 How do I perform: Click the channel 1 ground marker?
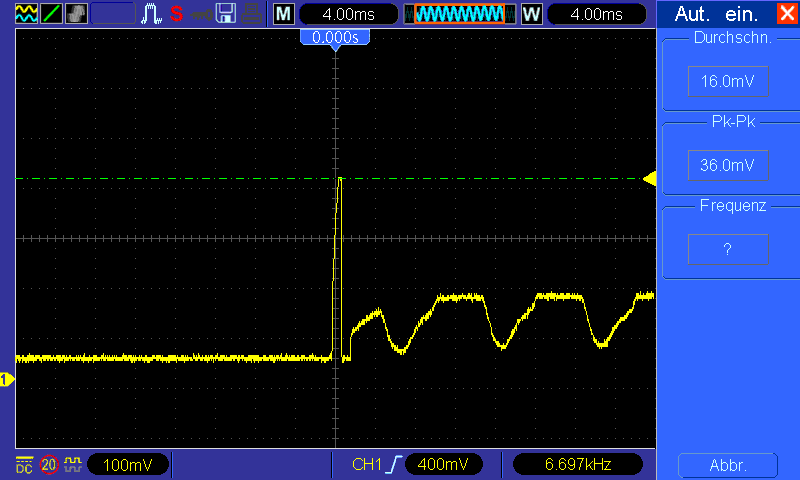pyautogui.click(x=7, y=380)
